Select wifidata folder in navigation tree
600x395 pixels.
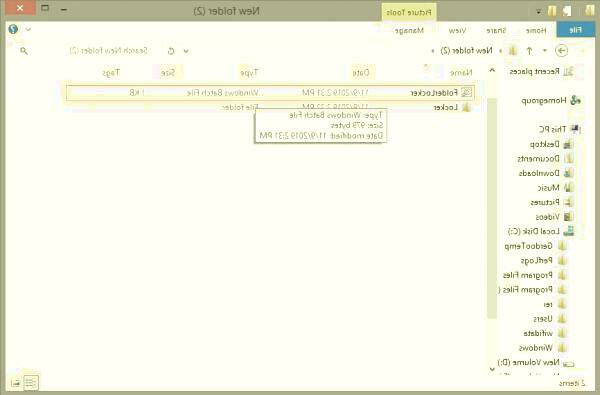coord(538,333)
